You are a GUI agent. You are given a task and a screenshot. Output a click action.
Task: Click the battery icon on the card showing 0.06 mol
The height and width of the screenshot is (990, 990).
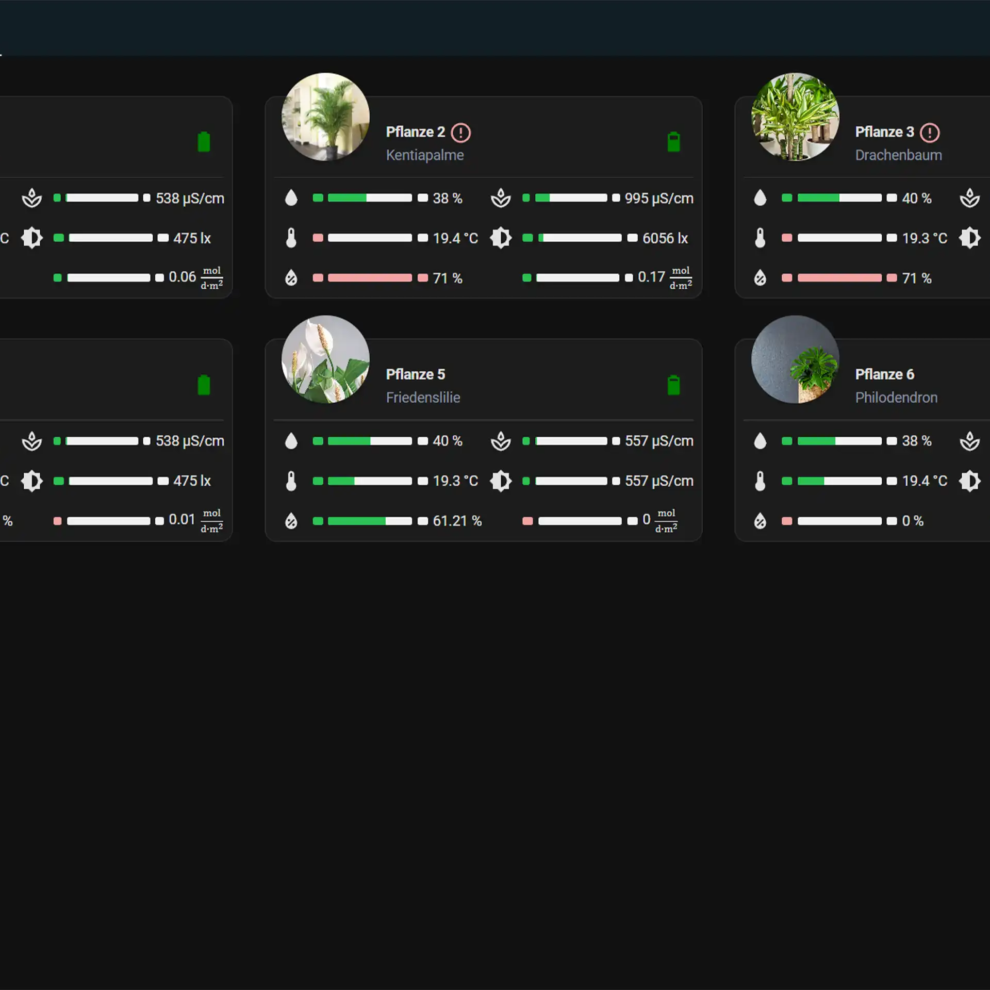(204, 141)
